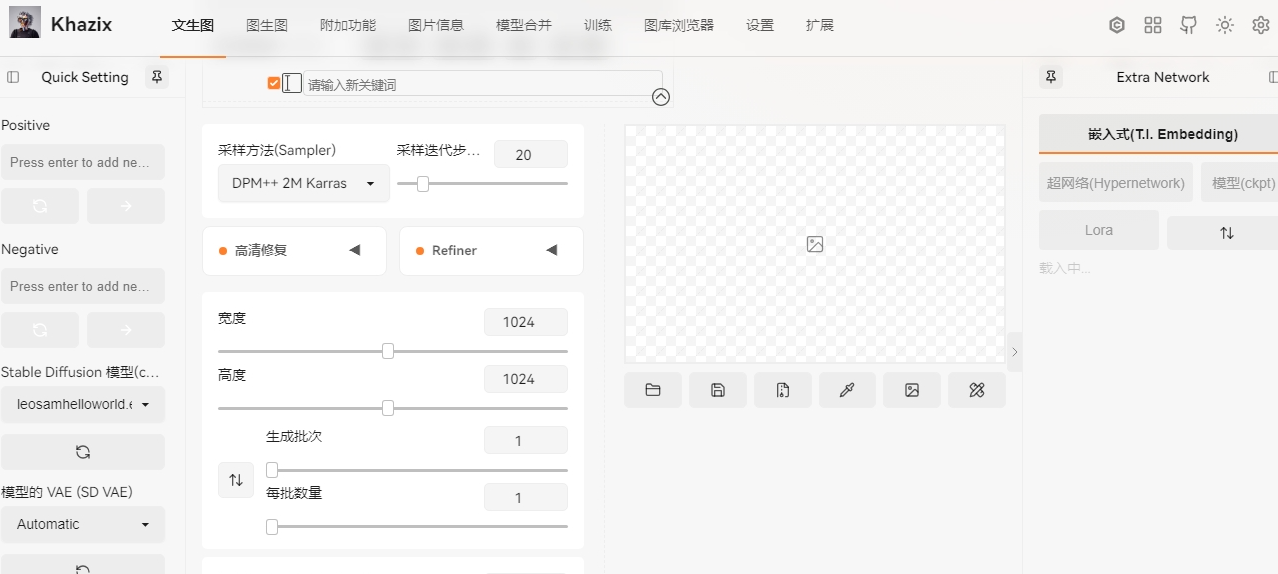The width and height of the screenshot is (1278, 574).
Task: Click the 生成批次 value field
Action: tap(525, 440)
